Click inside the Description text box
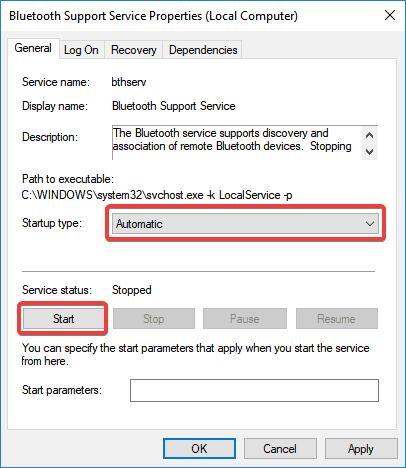The width and height of the screenshot is (406, 468). [237, 143]
